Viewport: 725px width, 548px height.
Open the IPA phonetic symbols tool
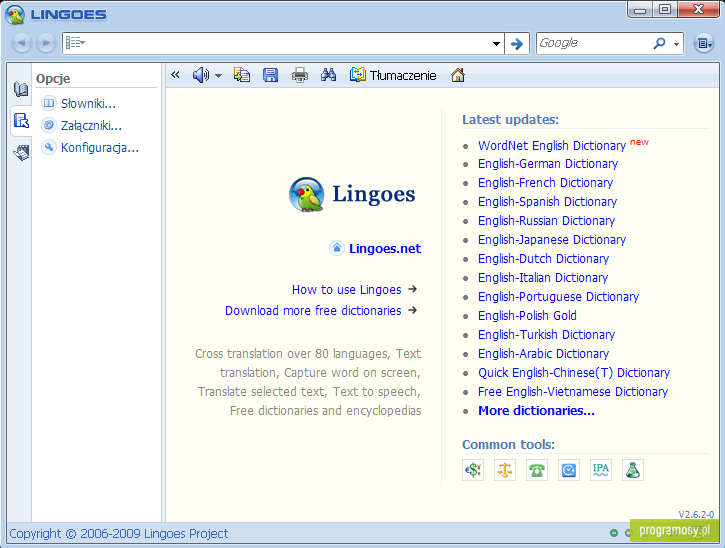point(601,470)
